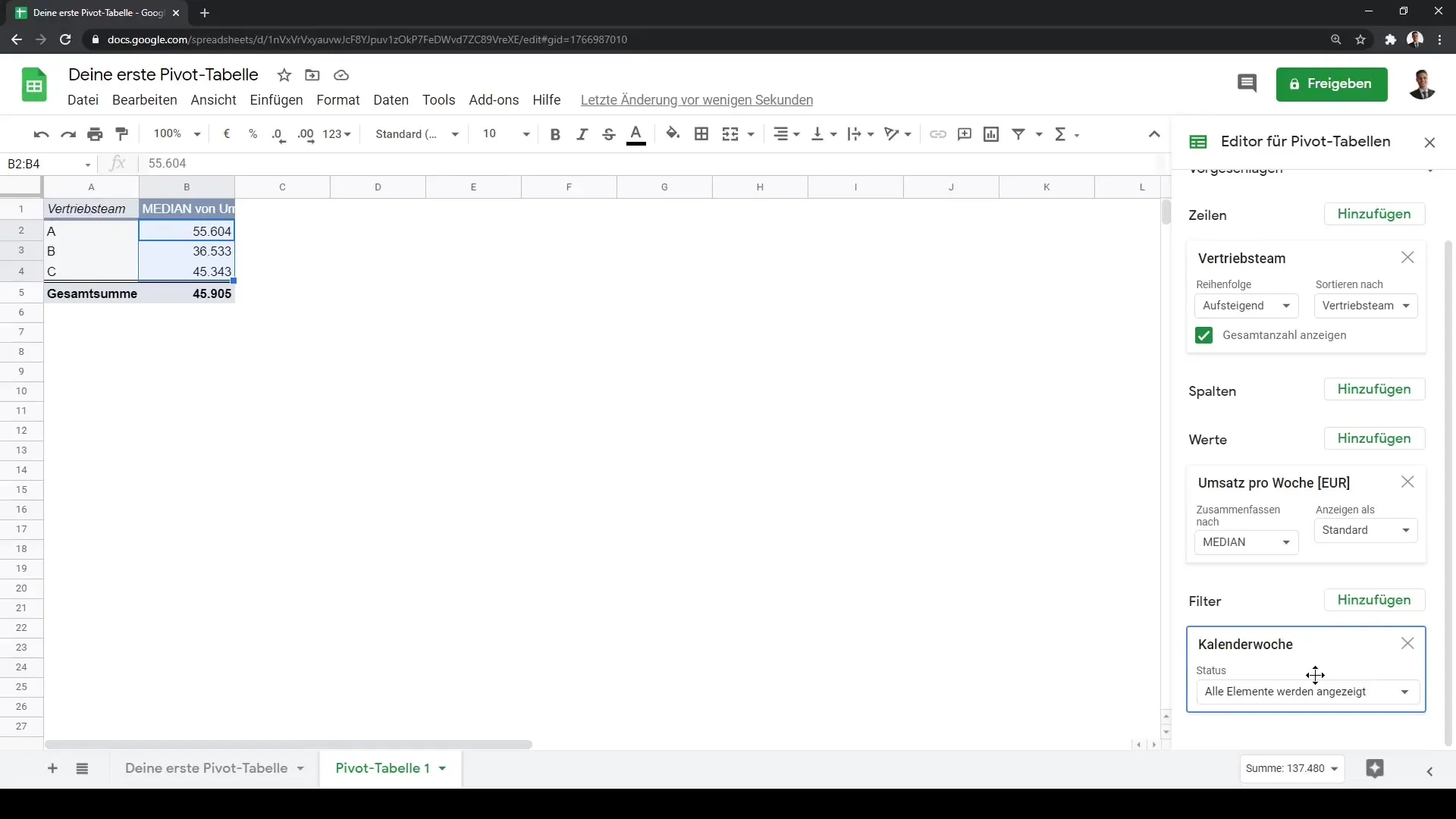The image size is (1456, 819).
Task: Add a new sheet
Action: click(x=52, y=769)
